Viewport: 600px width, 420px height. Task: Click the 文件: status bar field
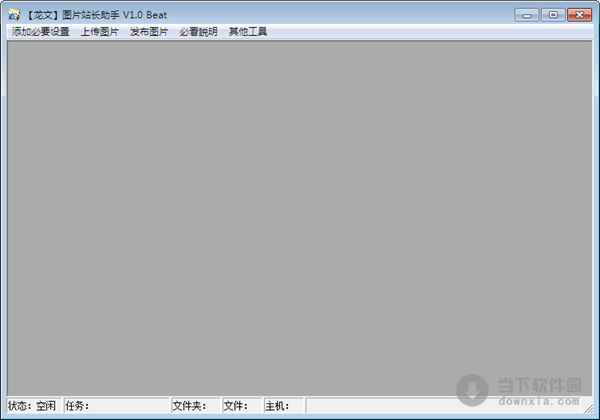coord(242,405)
